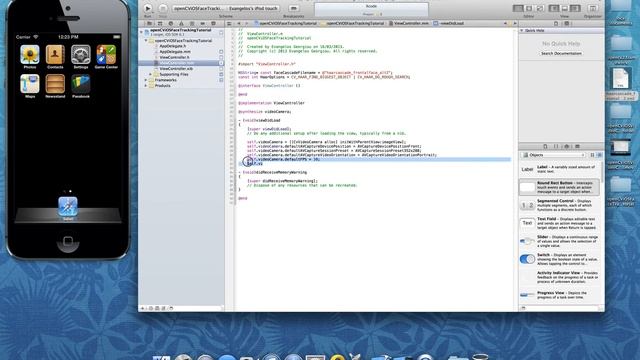The width and height of the screenshot is (640, 360).
Task: Select ViewController.h in project navigator
Action: (x=174, y=58)
